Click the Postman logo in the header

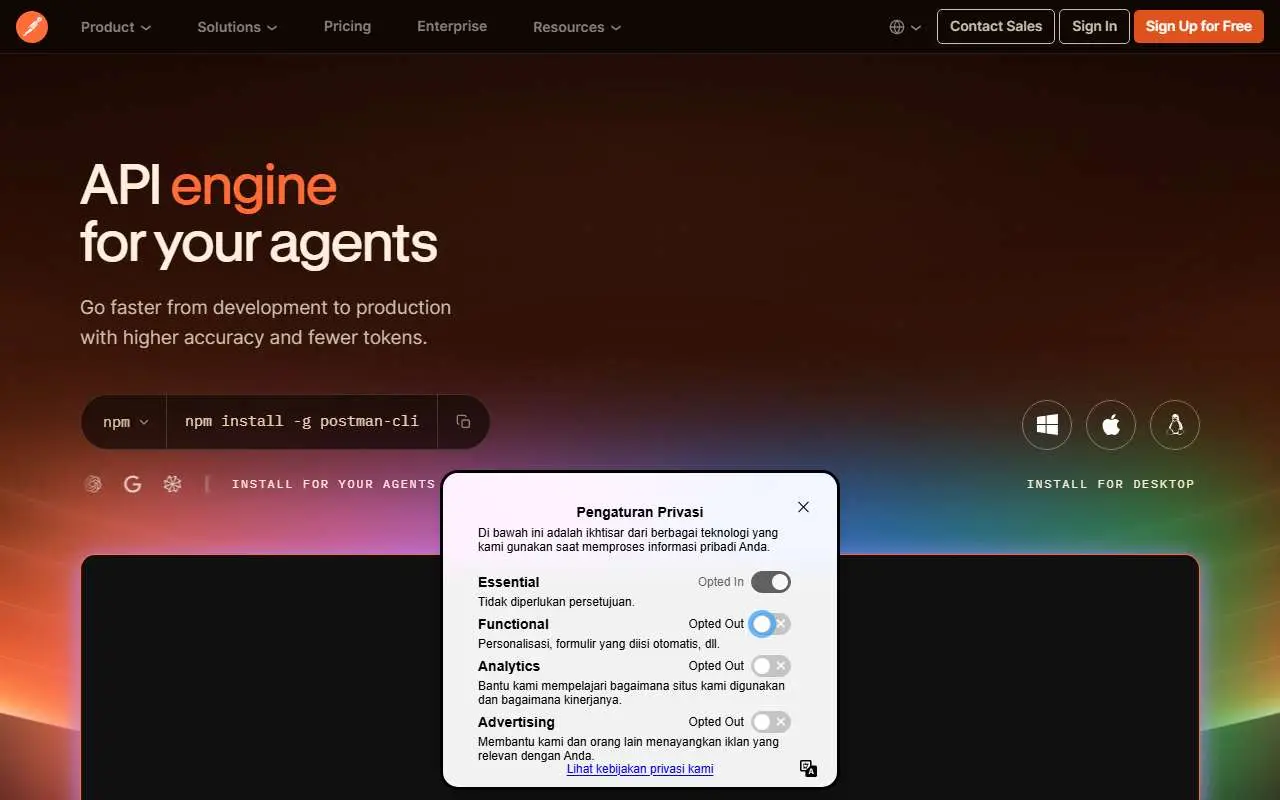point(32,27)
